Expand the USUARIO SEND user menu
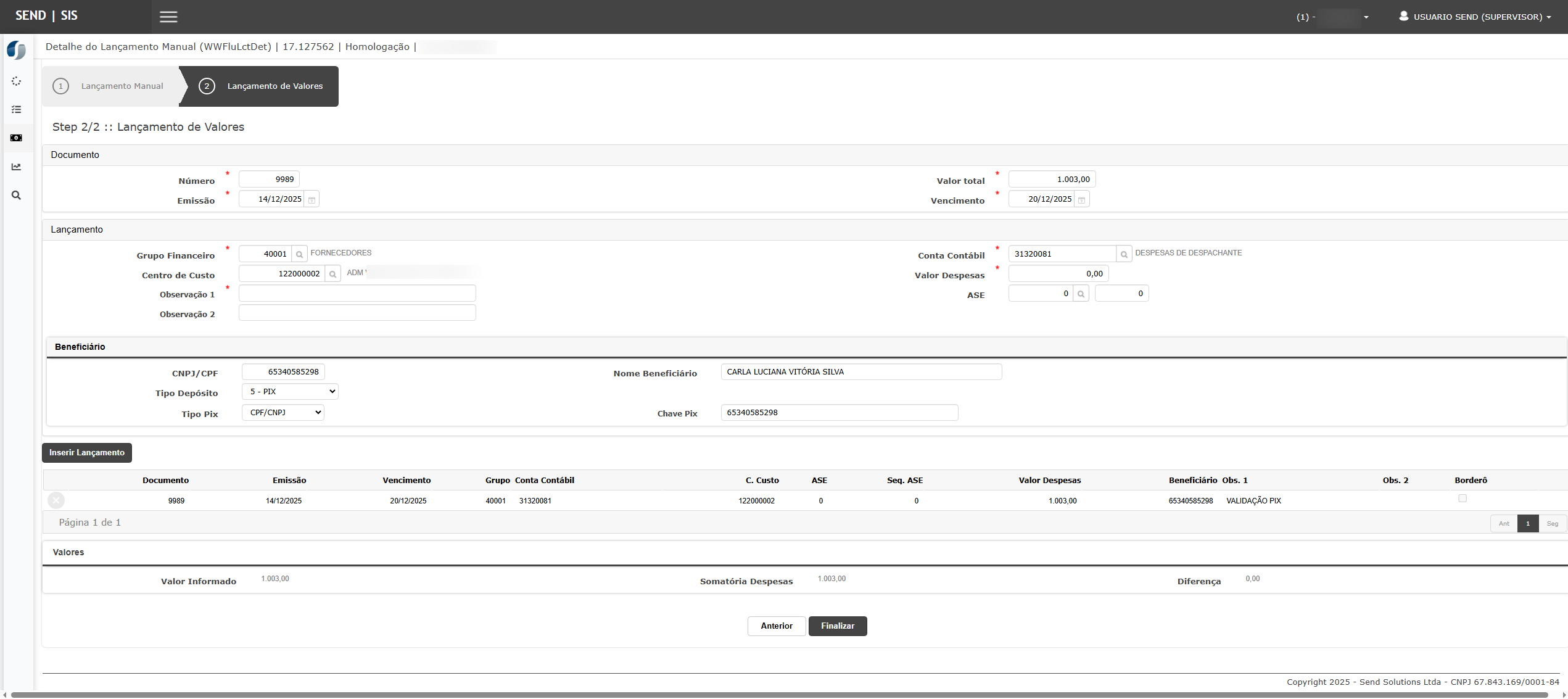 1477,17
